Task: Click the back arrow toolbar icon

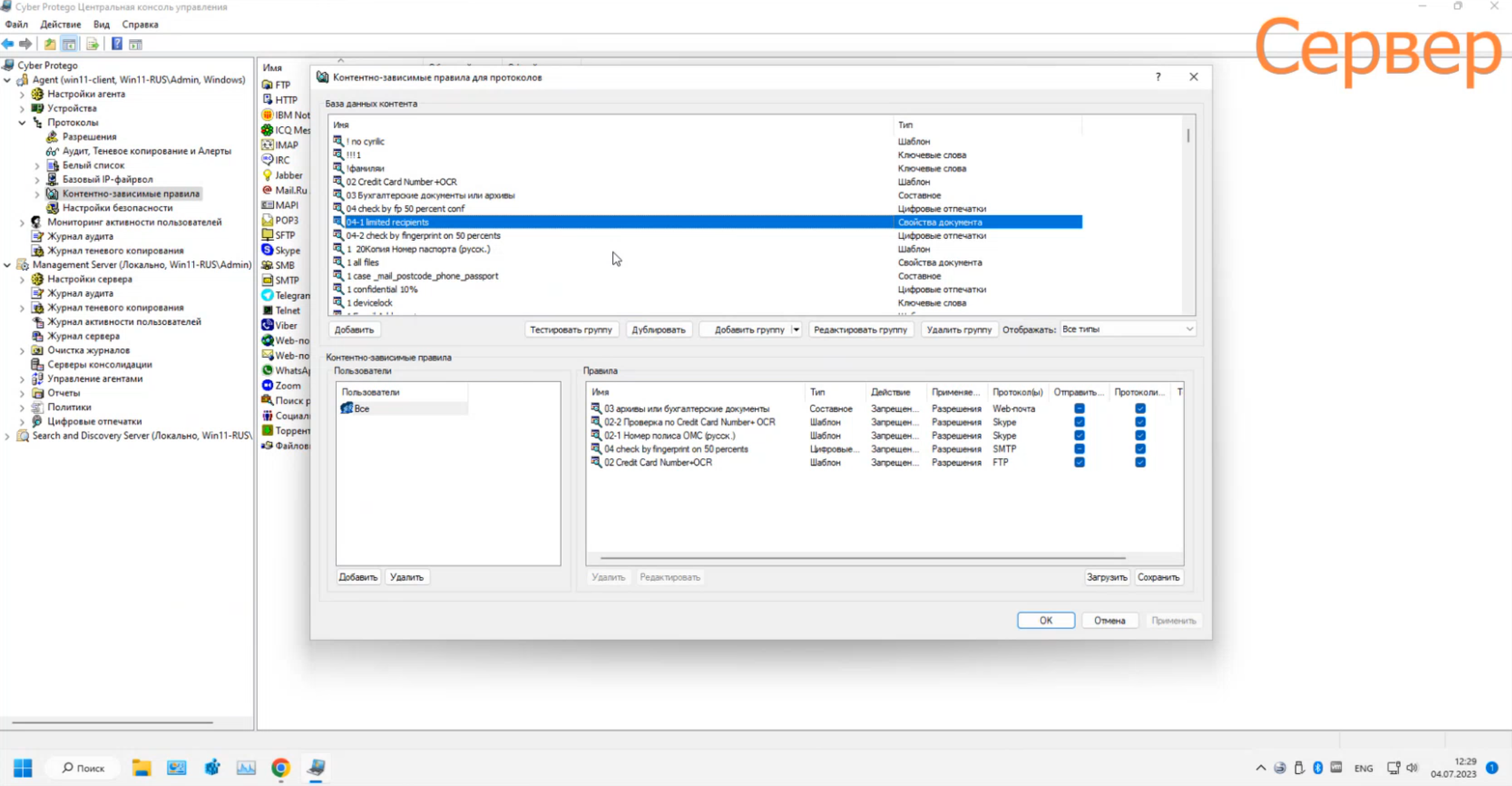Action: click(x=8, y=44)
